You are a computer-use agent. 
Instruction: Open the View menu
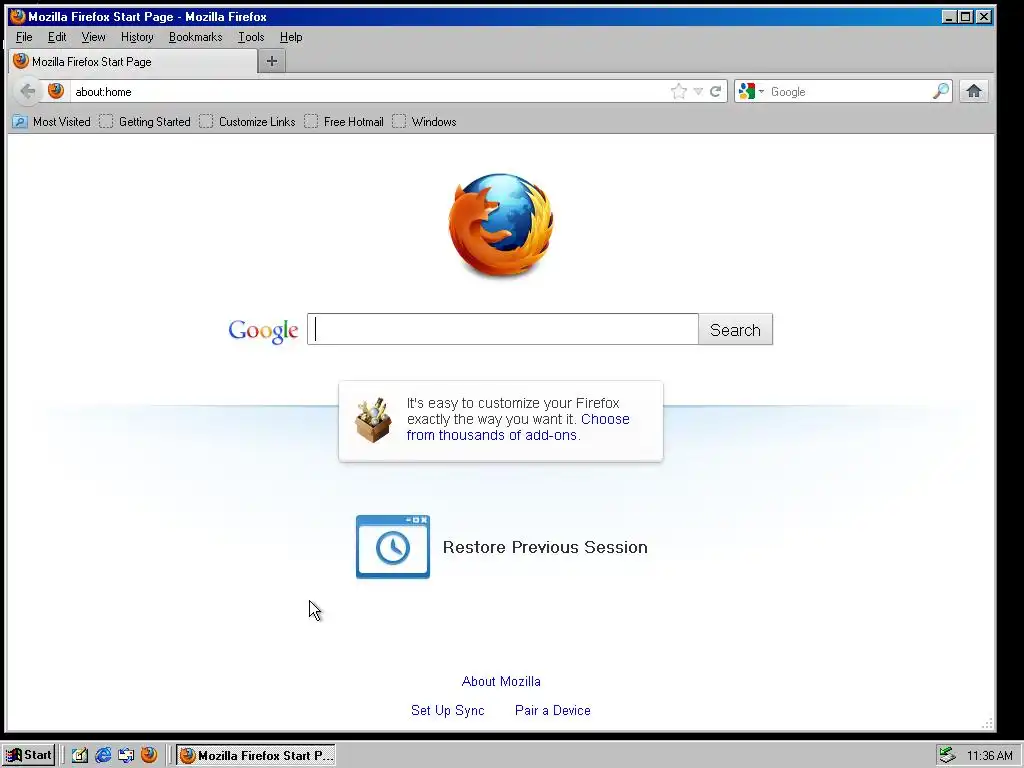[93, 37]
